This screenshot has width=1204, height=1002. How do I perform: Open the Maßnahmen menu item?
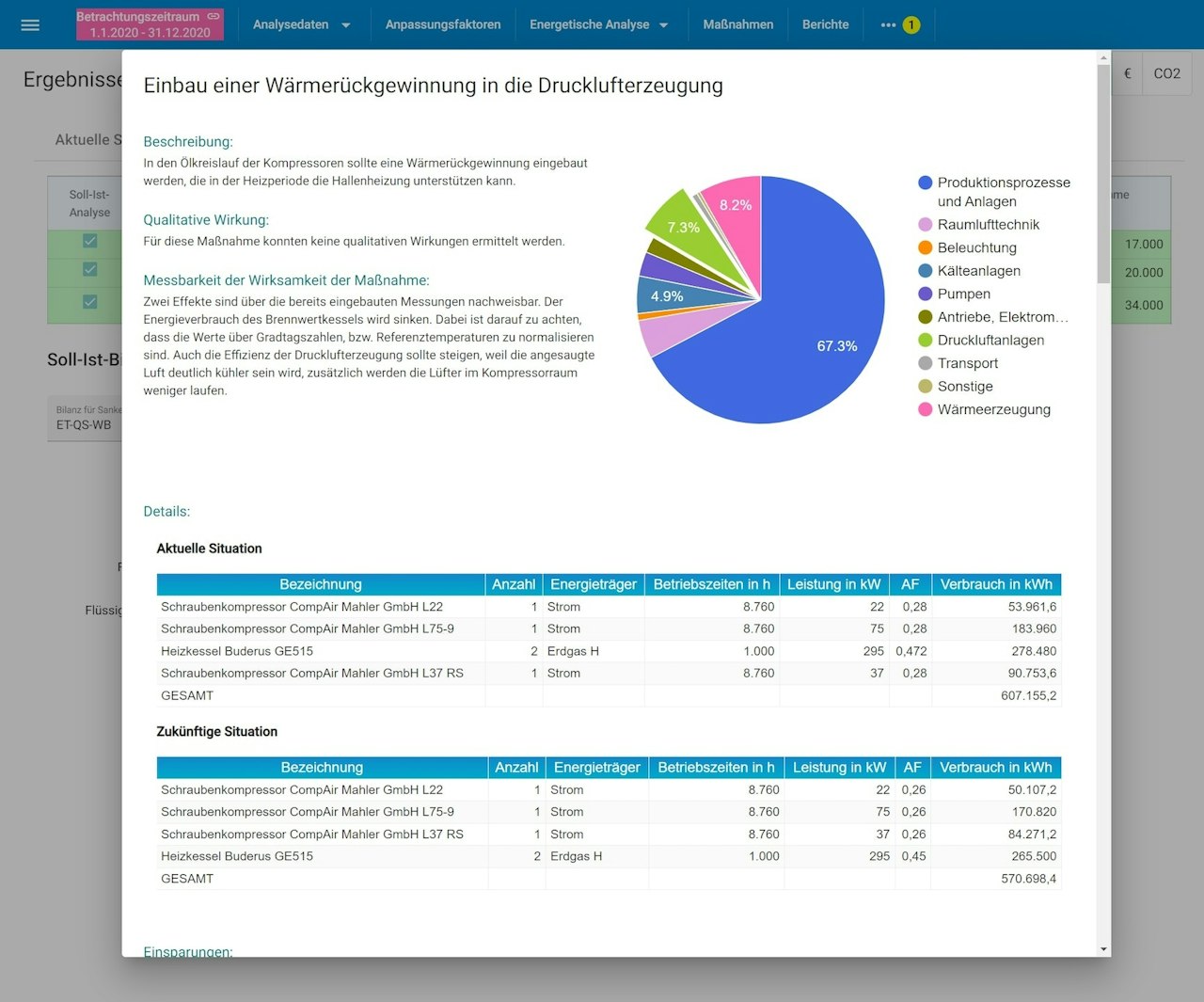point(738,24)
